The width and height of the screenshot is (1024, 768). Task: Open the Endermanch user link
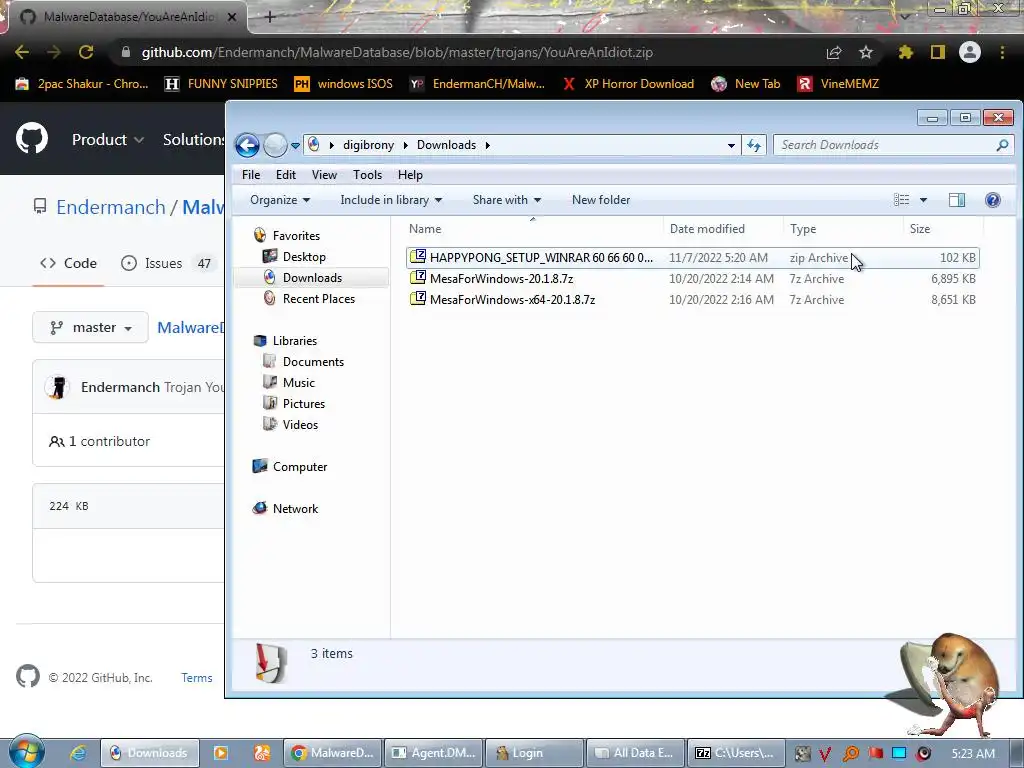(110, 207)
